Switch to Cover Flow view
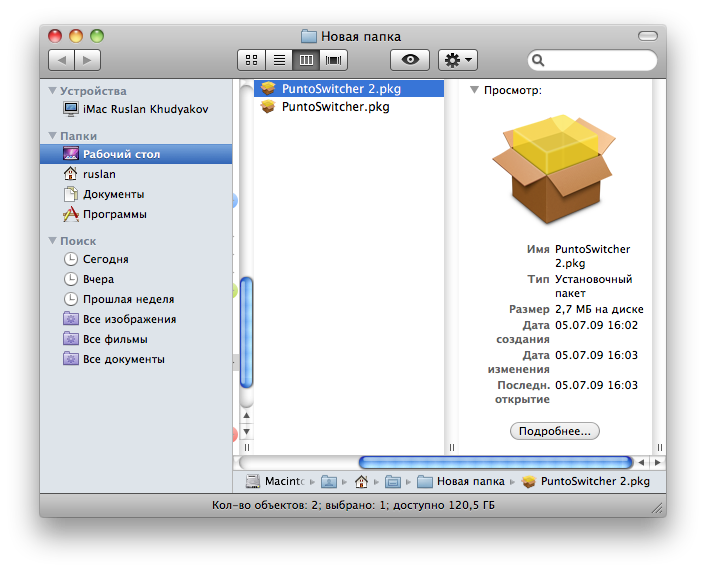The height and width of the screenshot is (572, 706). point(334,60)
